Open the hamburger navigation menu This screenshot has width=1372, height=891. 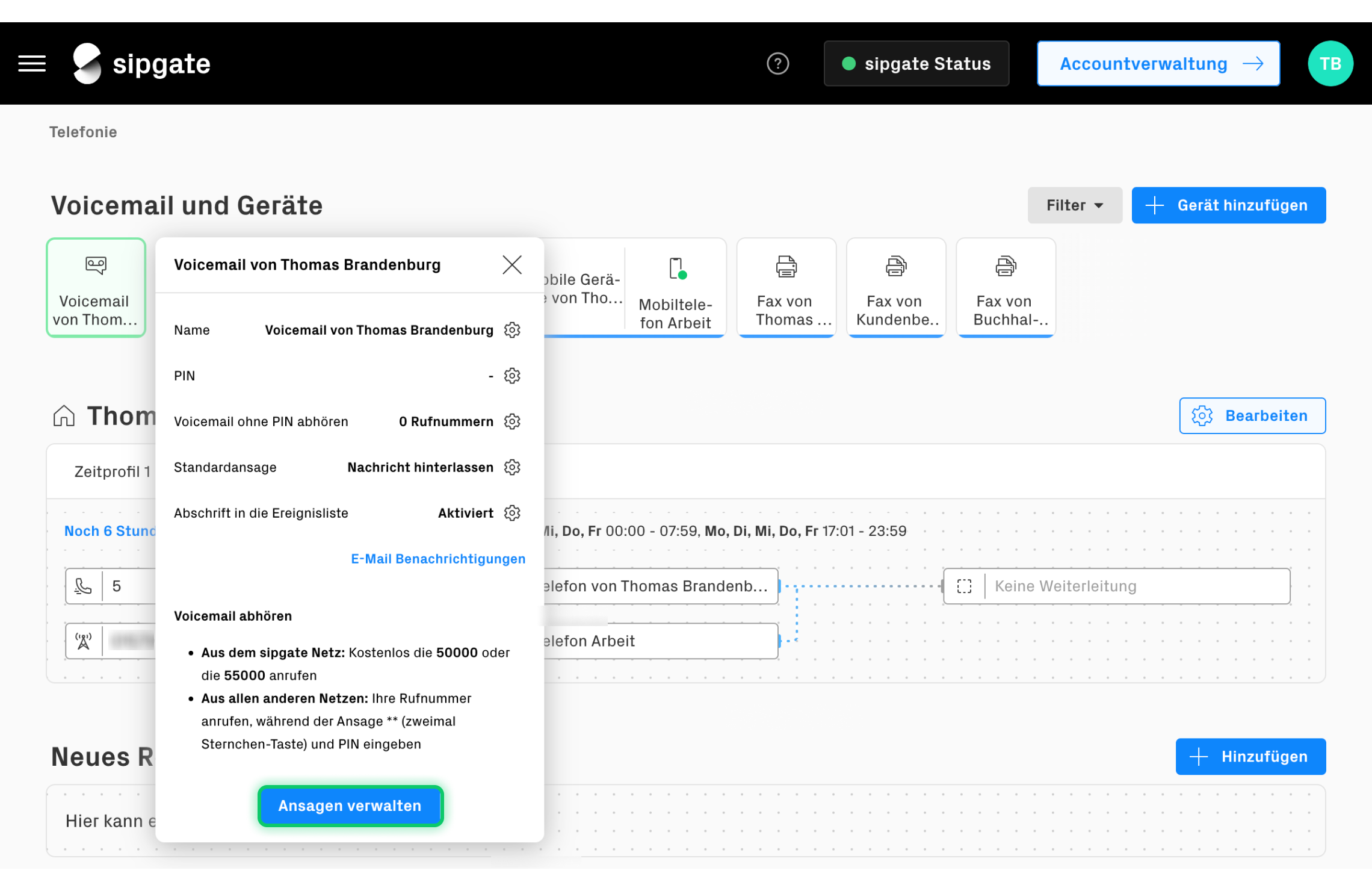(x=31, y=63)
